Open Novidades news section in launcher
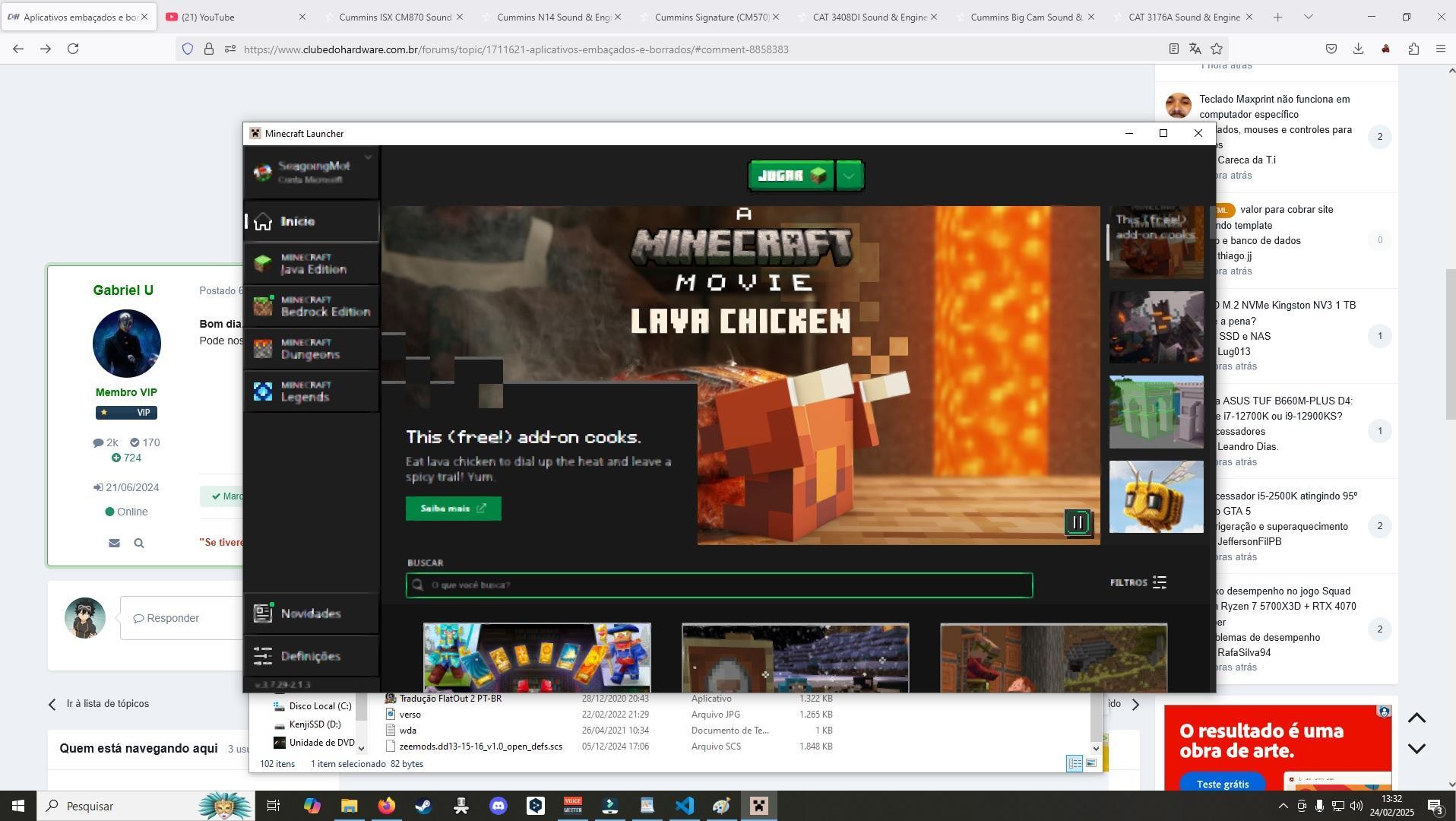This screenshot has width=1456, height=821. coord(311,613)
